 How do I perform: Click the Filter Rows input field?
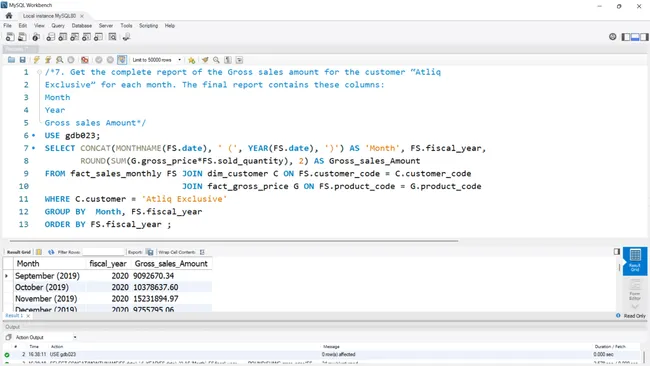(x=103, y=252)
